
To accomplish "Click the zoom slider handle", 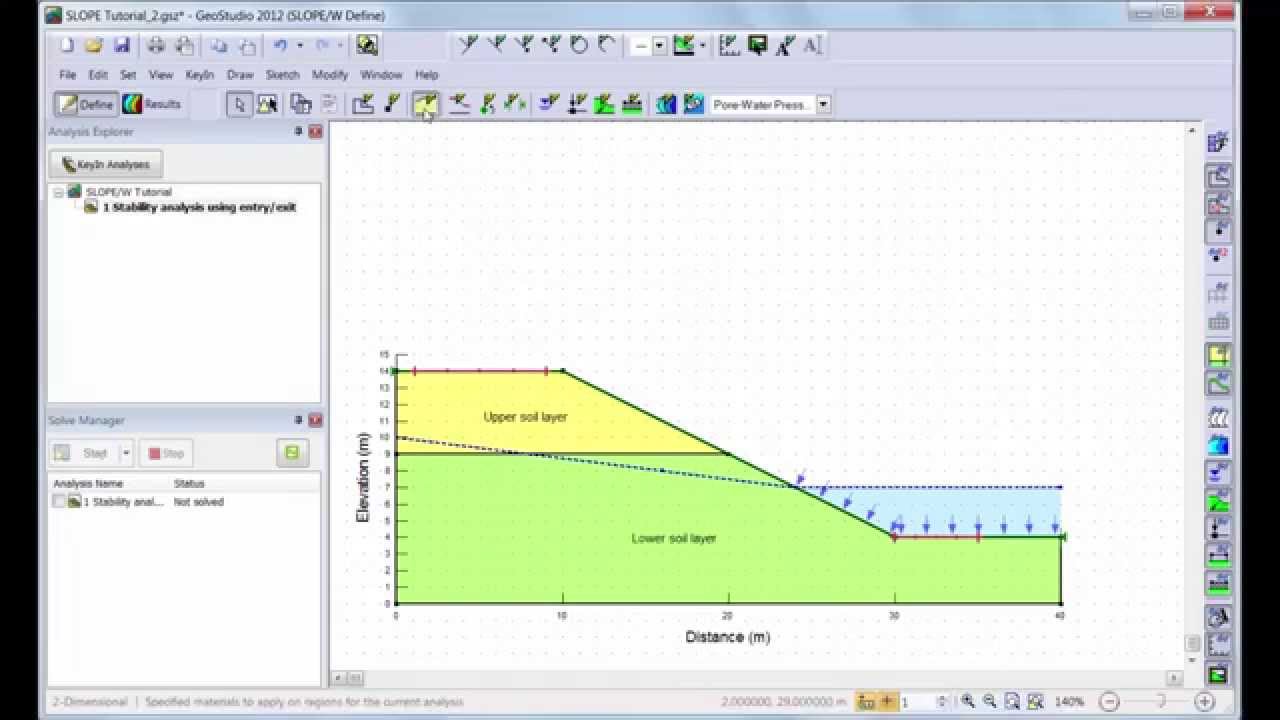I will (x=1161, y=702).
